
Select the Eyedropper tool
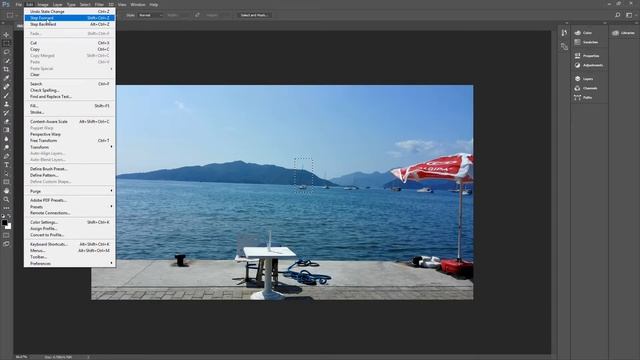6,78
